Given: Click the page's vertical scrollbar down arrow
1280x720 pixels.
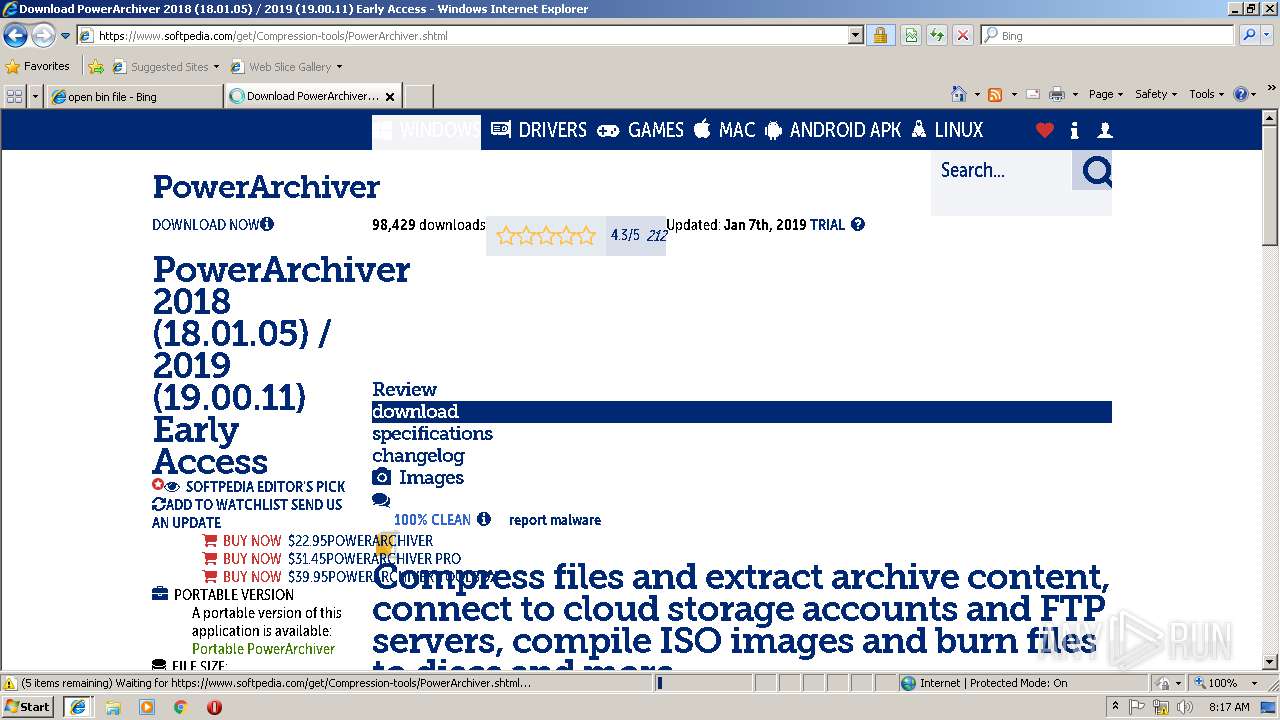Looking at the screenshot, I should (1270, 662).
